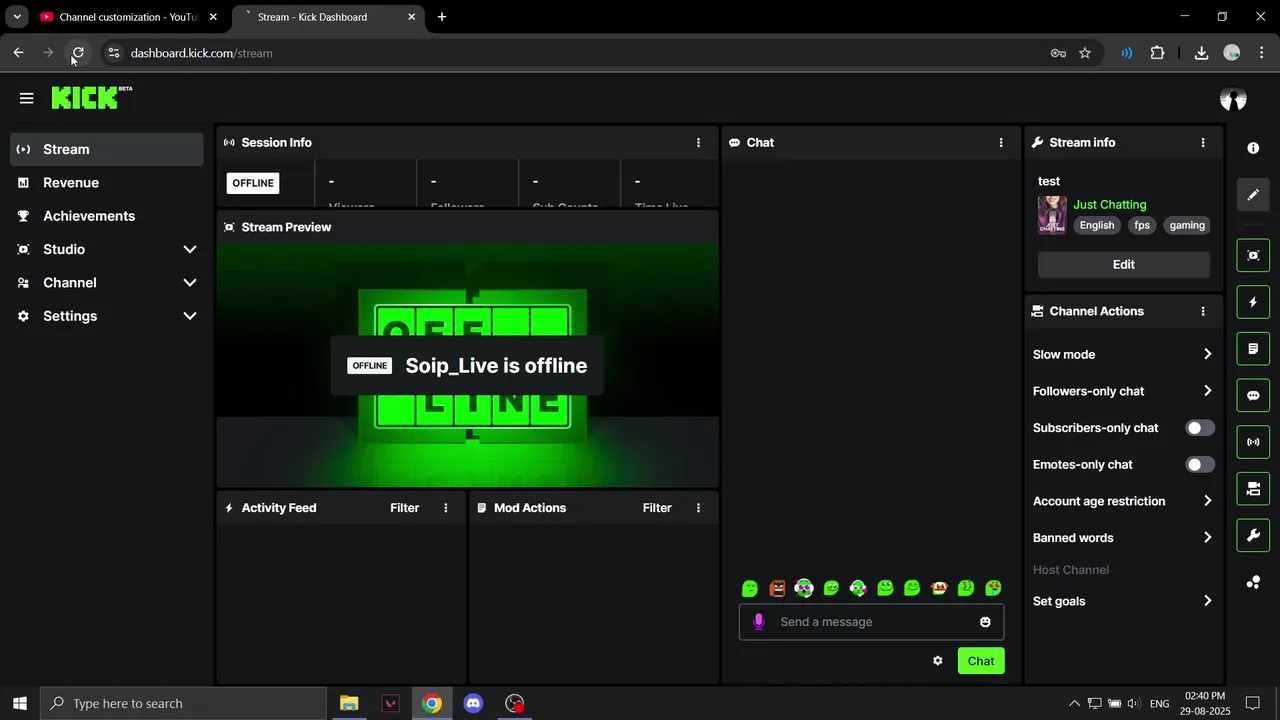The image size is (1280, 720).
Task: Toggle the wrench Stream info panel icon in right toolbar
Action: click(1253, 536)
